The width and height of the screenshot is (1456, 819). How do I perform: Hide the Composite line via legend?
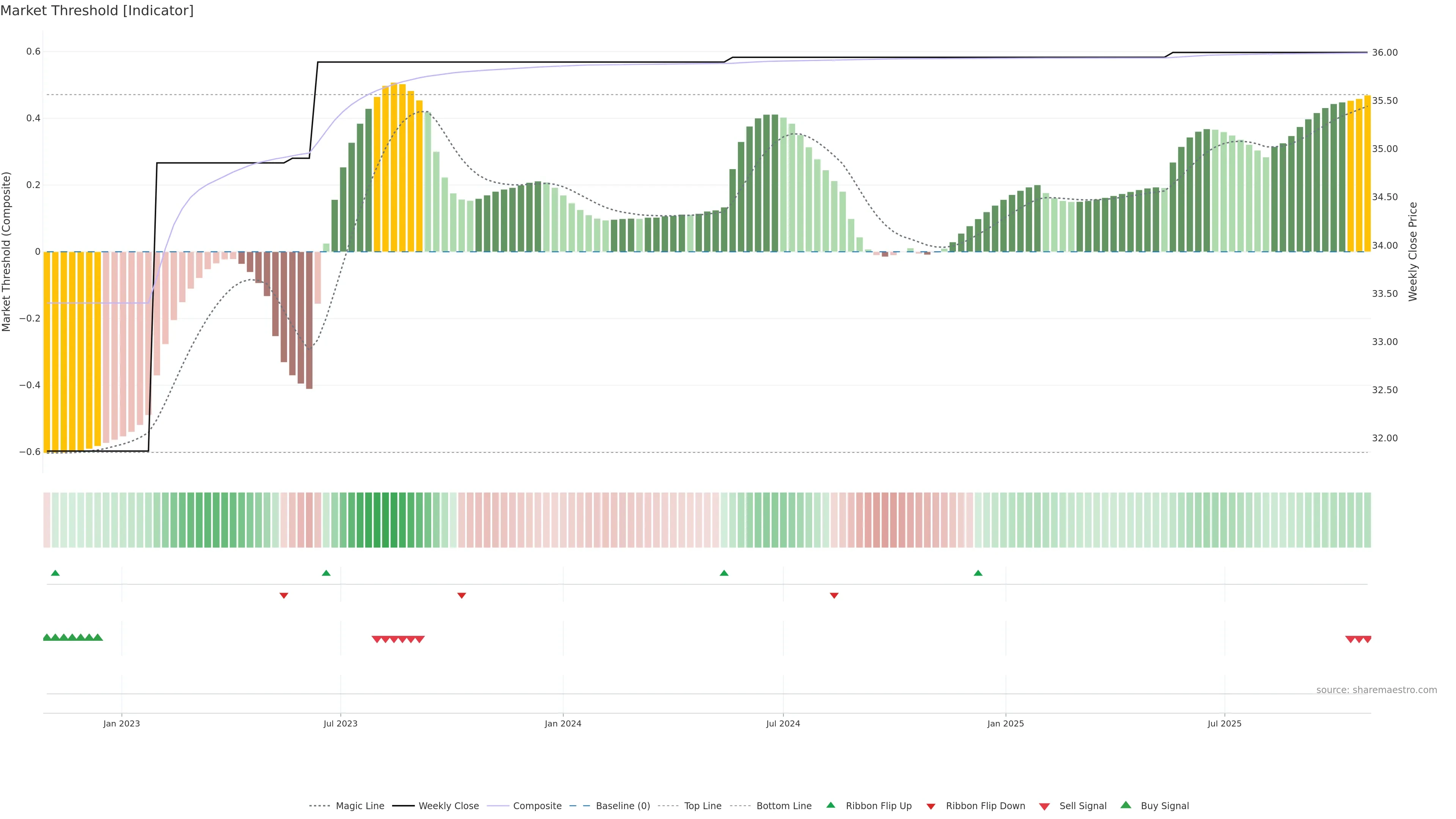(x=537, y=806)
